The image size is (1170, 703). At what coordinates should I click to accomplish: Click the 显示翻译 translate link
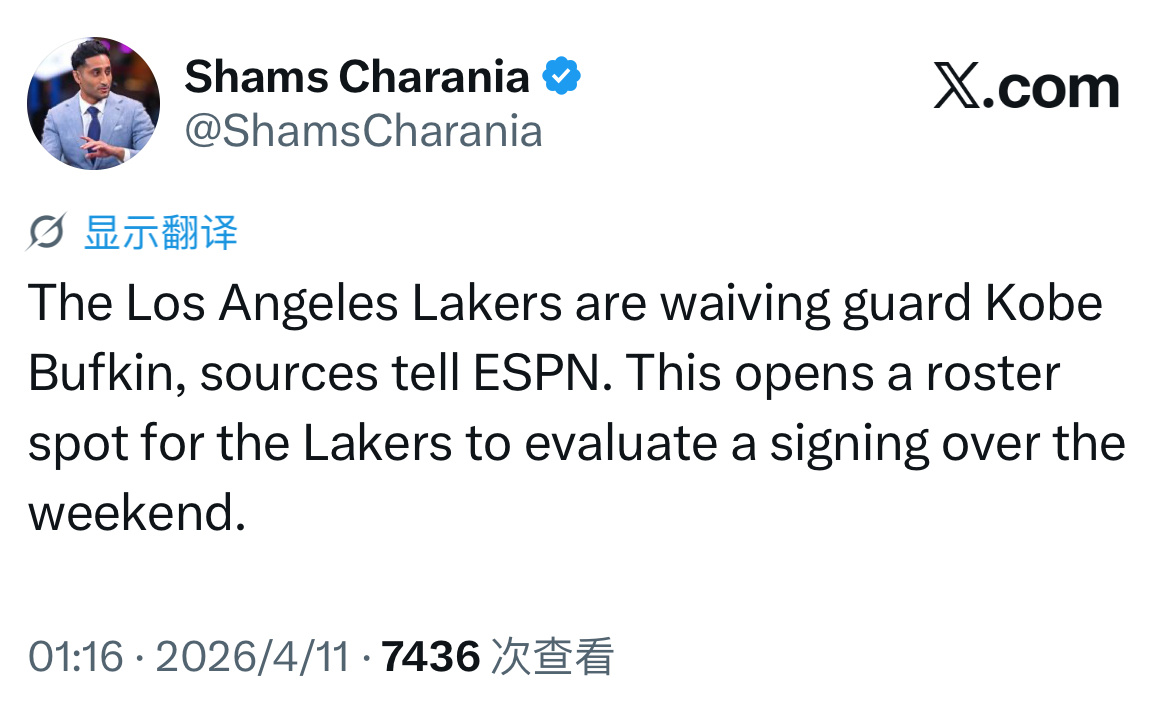click(x=160, y=232)
